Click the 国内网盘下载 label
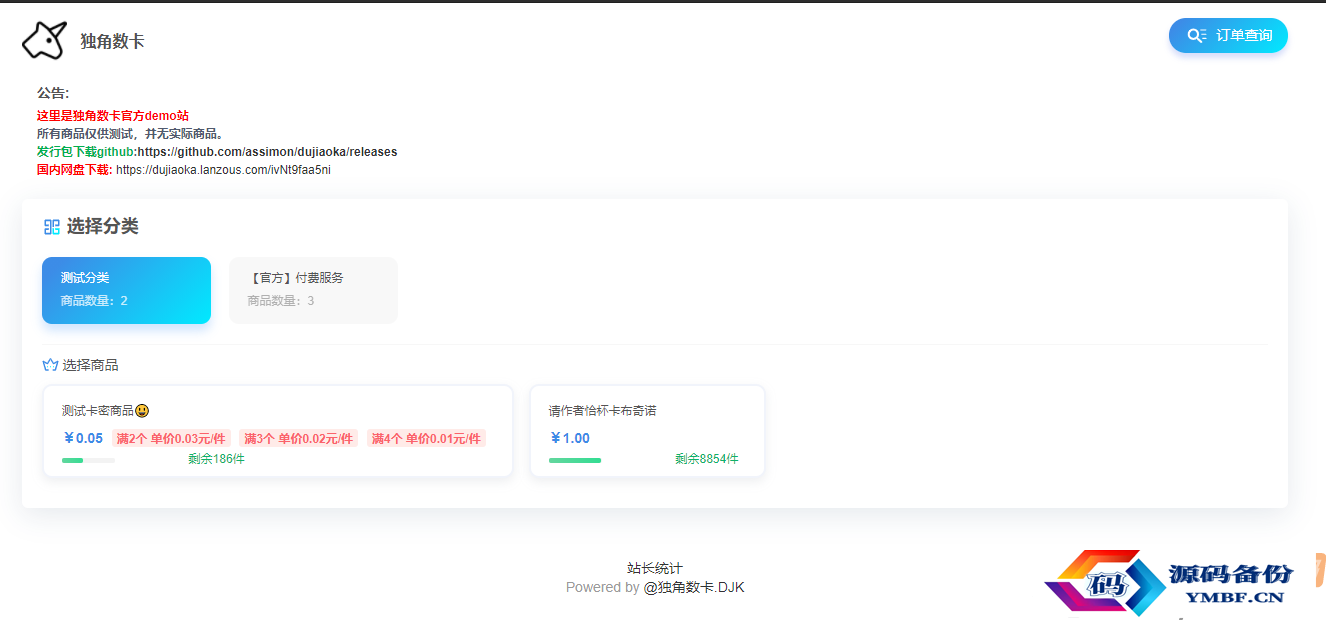This screenshot has height=628, width=1326. tap(74, 170)
